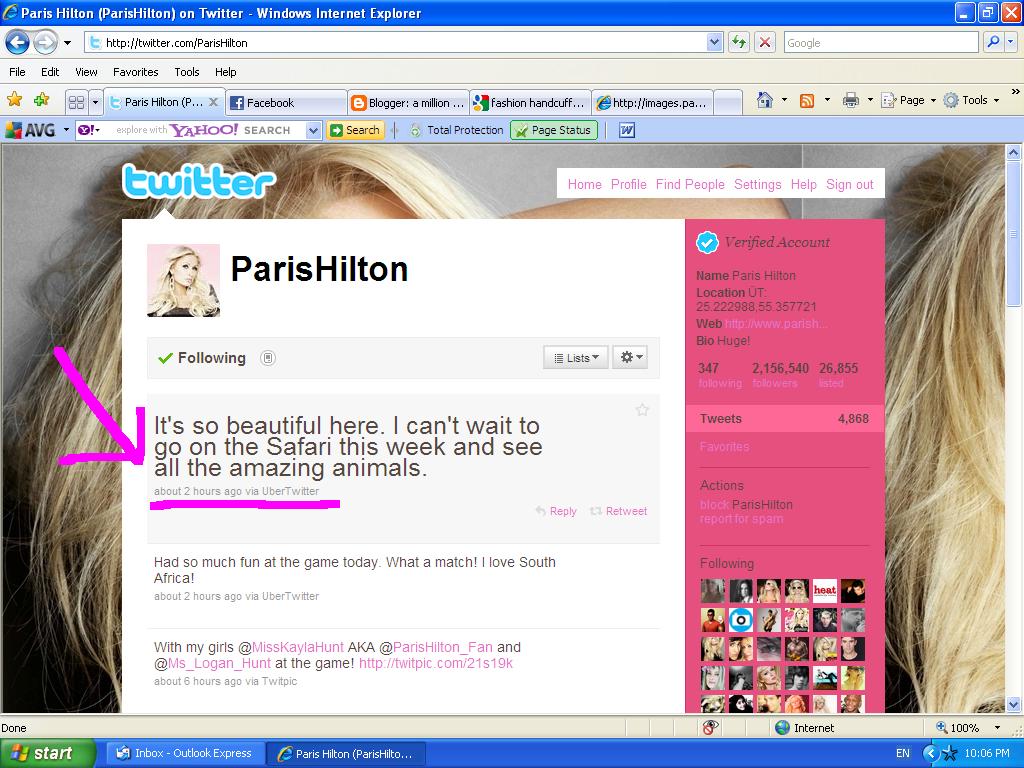
Task: Click the Page Status button
Action: [554, 130]
